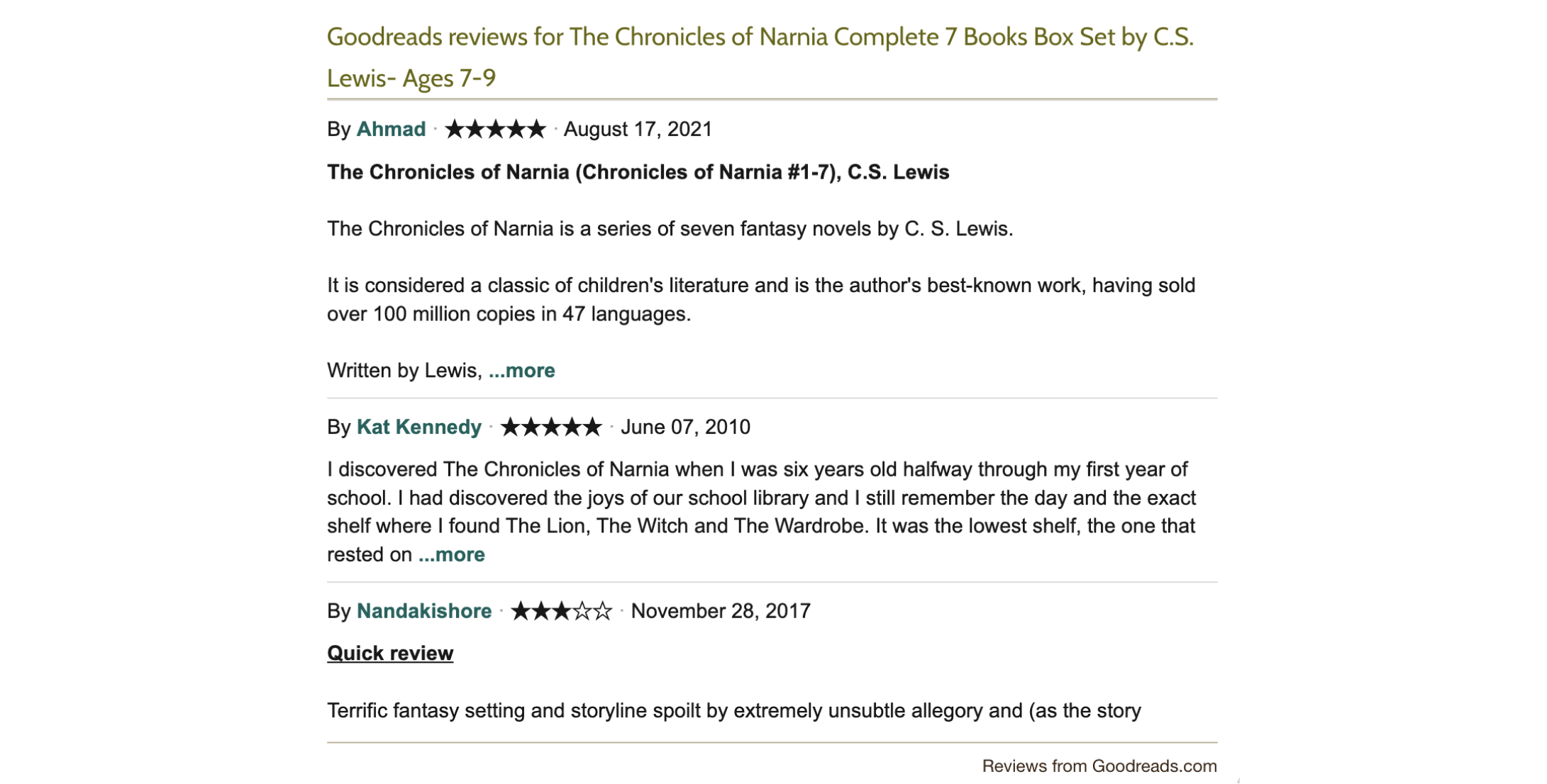Click the June 07, 2010 date
The height and width of the screenshot is (784, 1547).
pyautogui.click(x=685, y=427)
